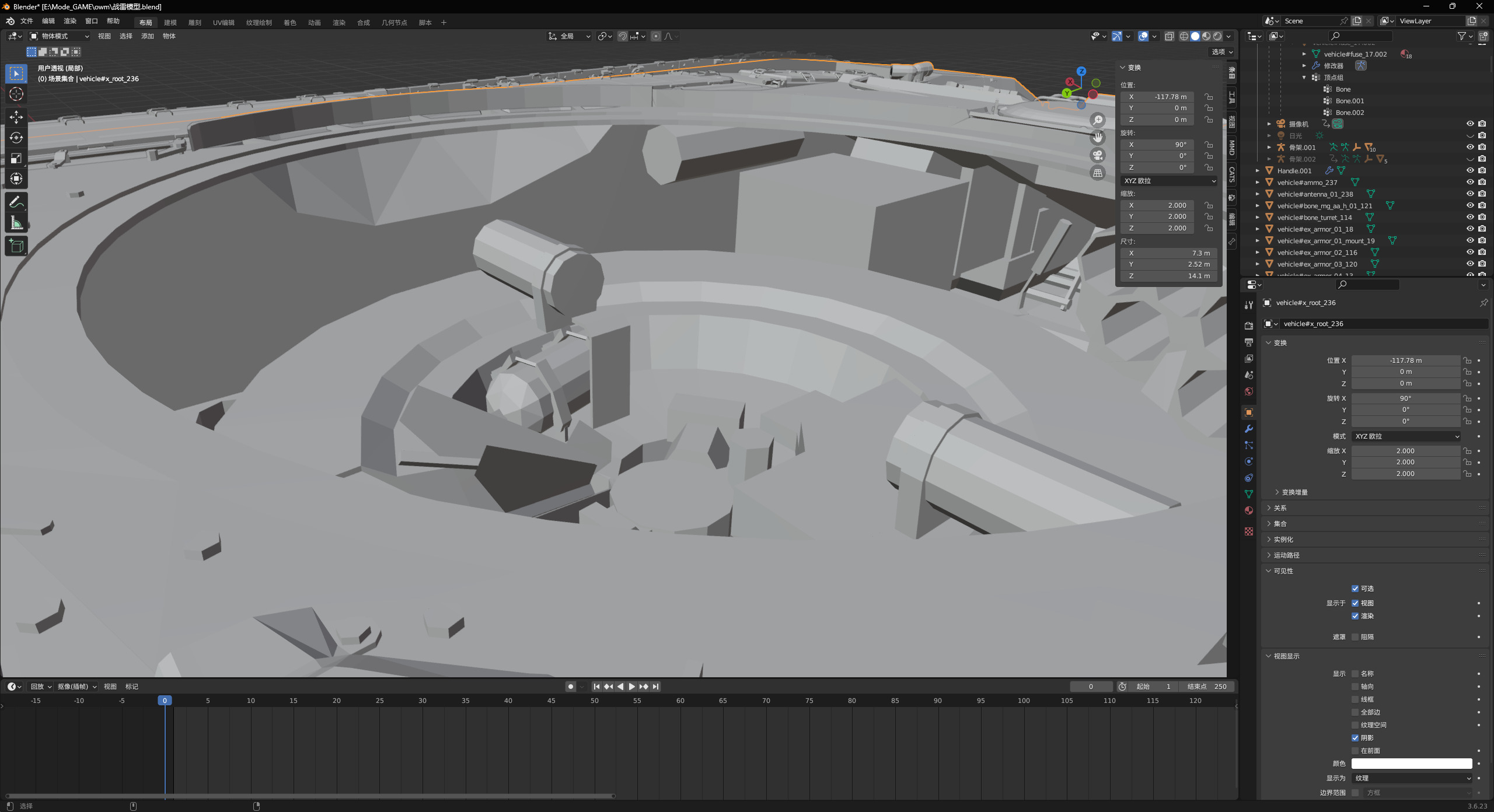
Task: Open the XYZ 欧拉 rotation mode dropdown
Action: [x=1405, y=436]
